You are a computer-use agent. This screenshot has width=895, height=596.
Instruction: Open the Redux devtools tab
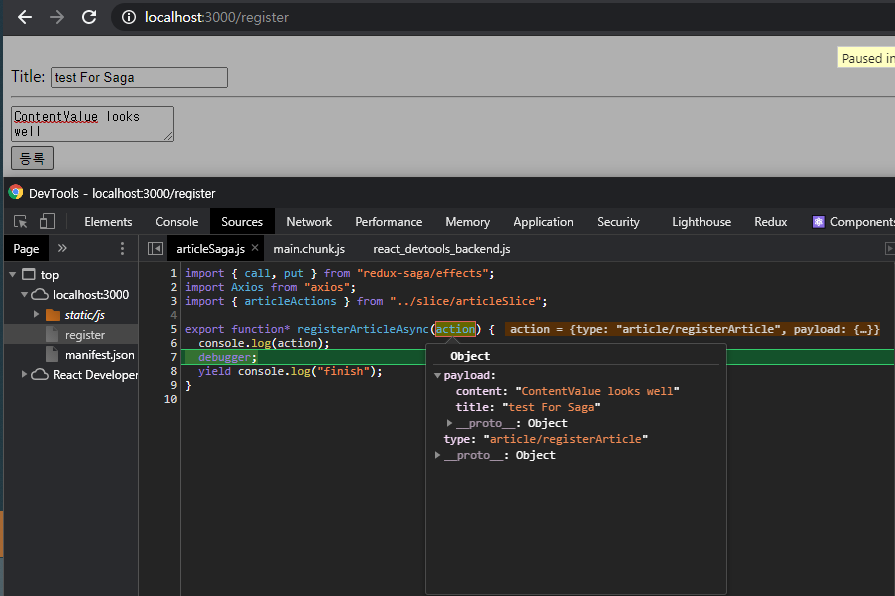(770, 221)
